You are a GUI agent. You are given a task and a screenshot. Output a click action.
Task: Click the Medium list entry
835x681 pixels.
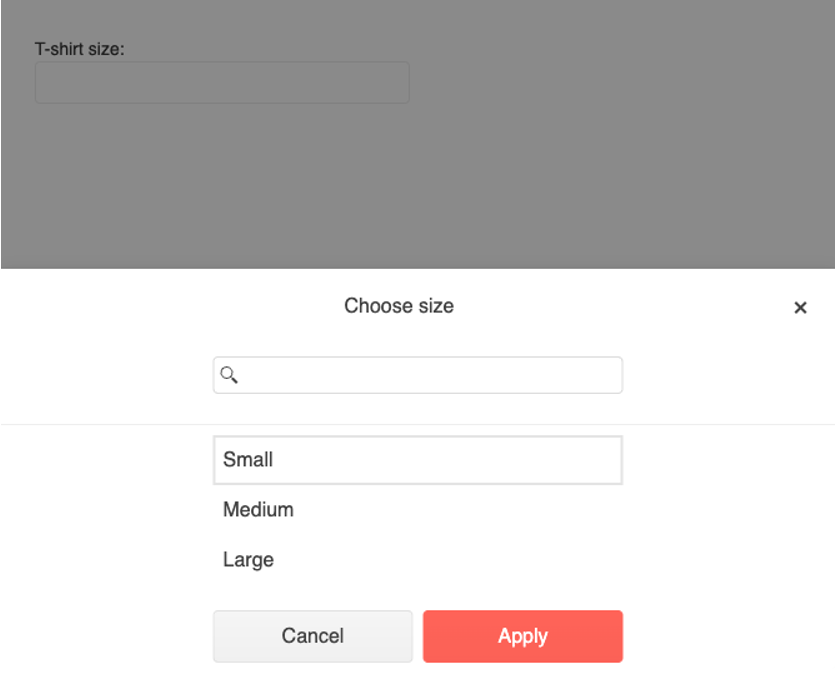pos(418,510)
